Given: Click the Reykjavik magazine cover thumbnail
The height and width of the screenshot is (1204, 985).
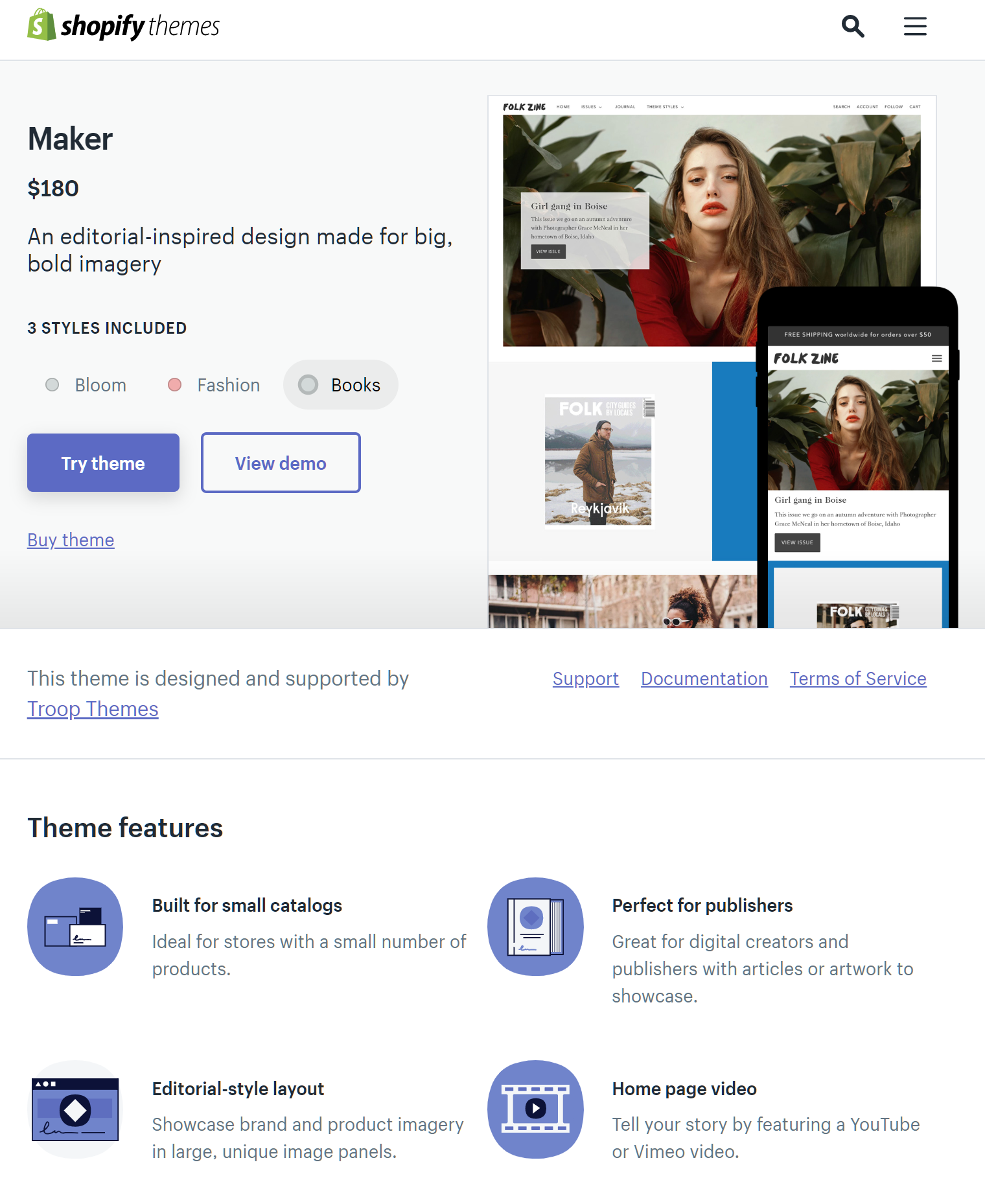Looking at the screenshot, I should (599, 461).
